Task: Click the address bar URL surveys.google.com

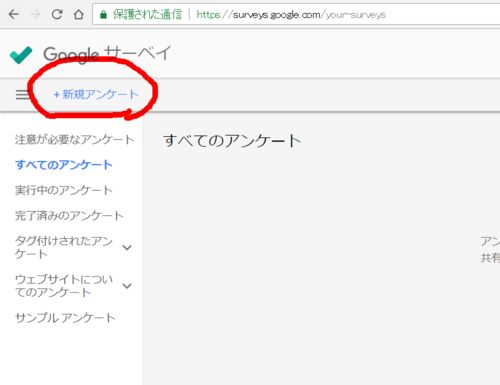Action: [x=291, y=15]
